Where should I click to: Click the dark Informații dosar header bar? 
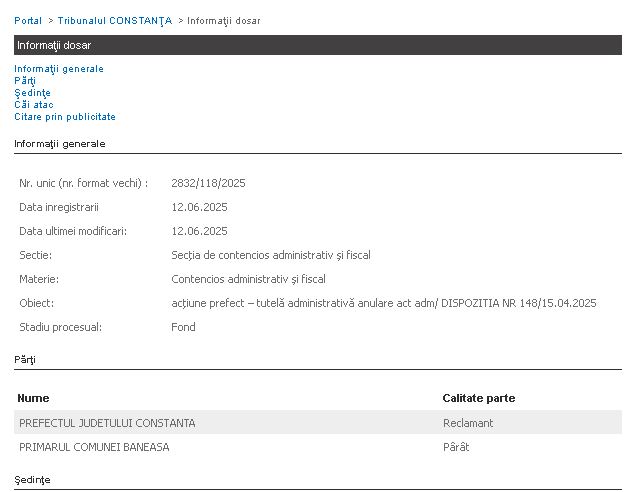tap(318, 45)
